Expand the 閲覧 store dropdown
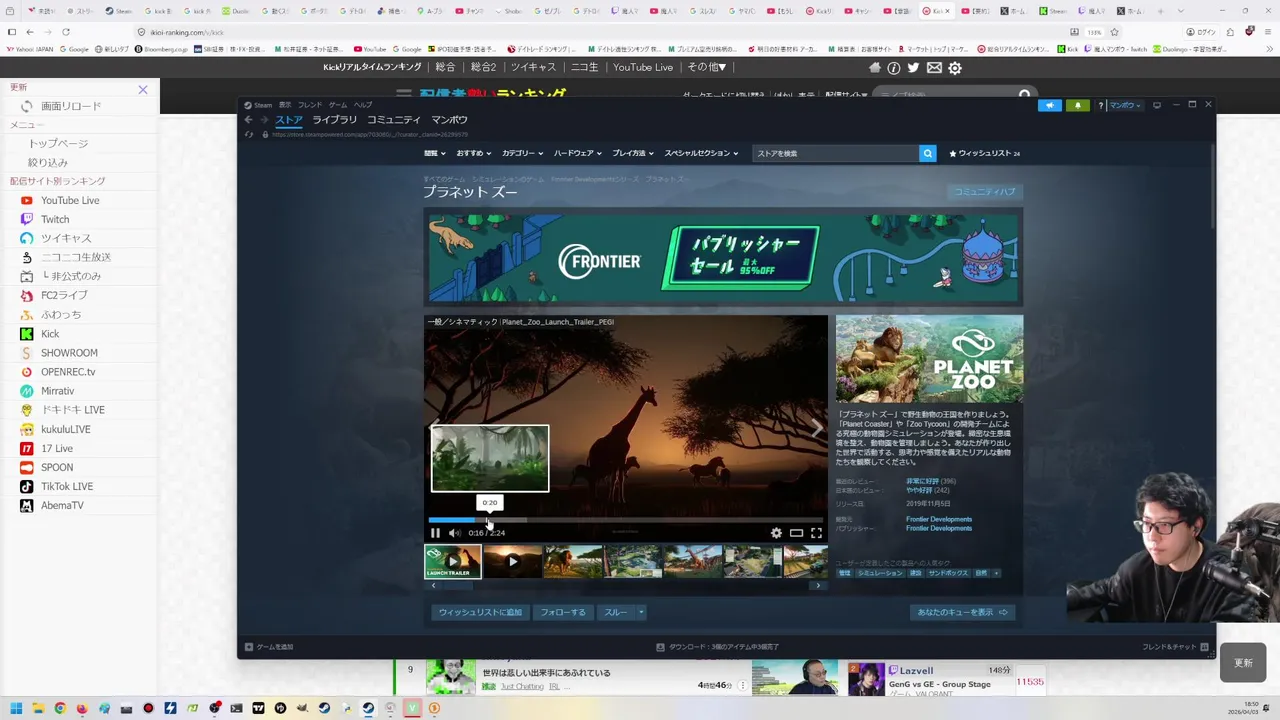This screenshot has width=1280, height=720. 434,153
